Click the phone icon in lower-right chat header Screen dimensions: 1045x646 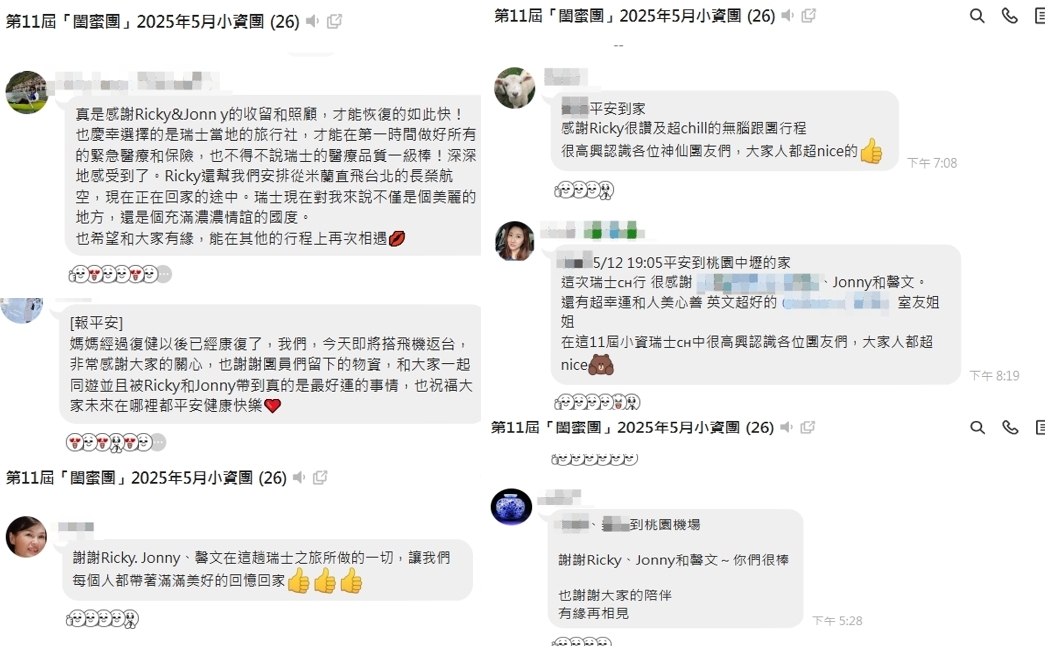(1010, 427)
